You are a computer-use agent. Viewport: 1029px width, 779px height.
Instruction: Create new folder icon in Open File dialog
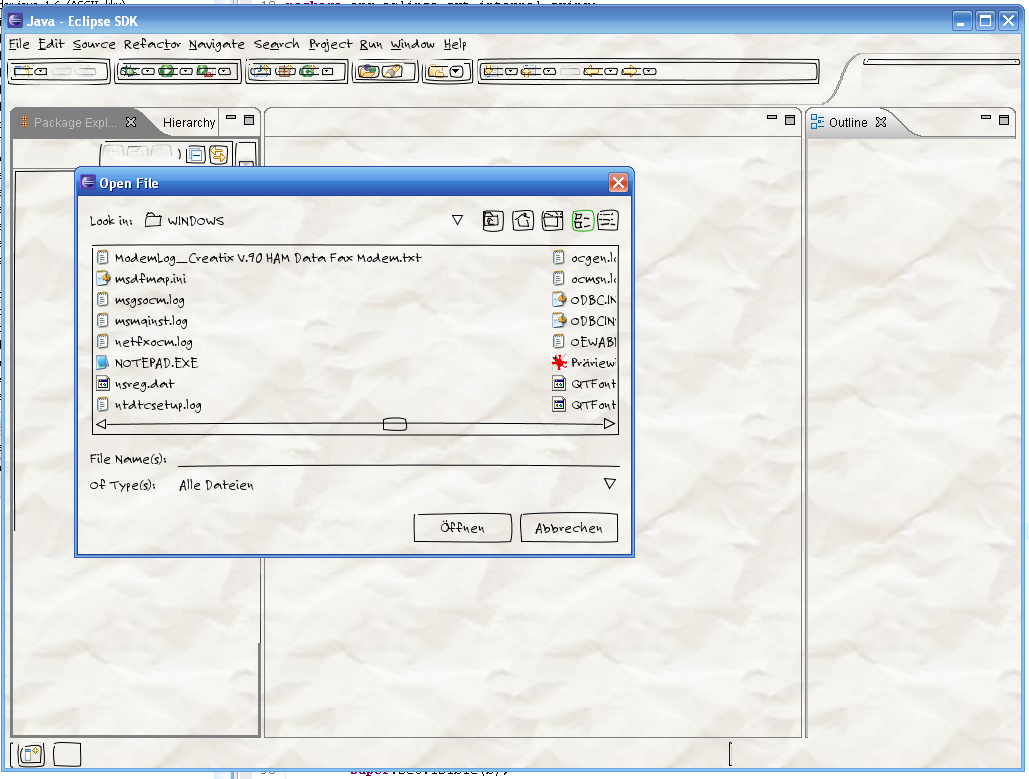point(553,221)
